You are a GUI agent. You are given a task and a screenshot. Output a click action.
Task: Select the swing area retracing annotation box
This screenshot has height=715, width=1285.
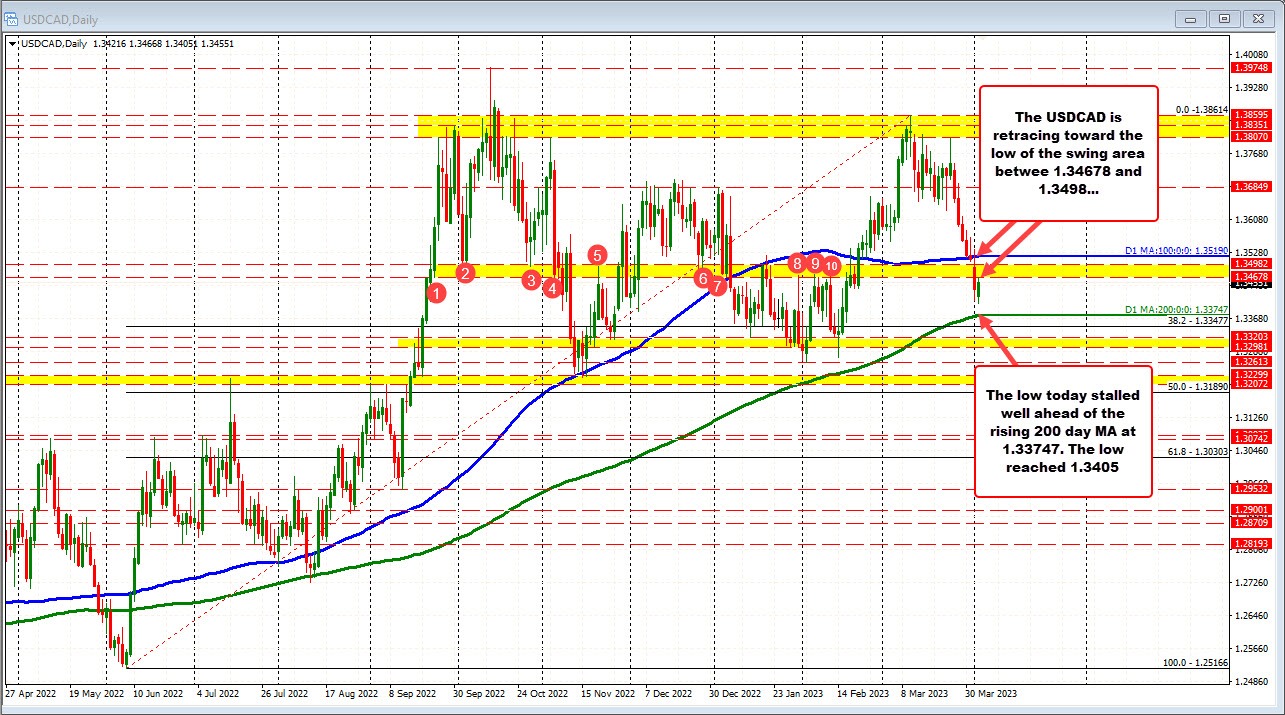coord(1067,152)
